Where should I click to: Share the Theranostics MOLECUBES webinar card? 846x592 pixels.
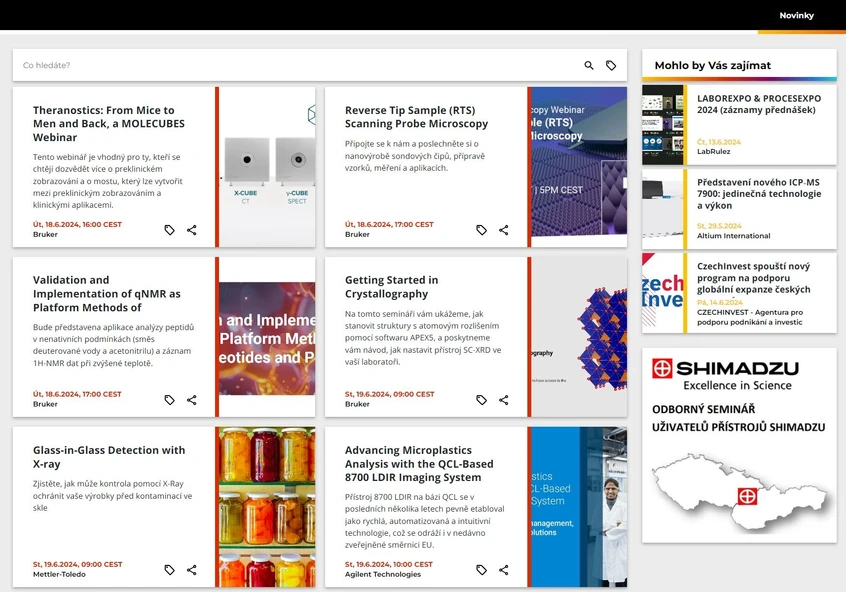coord(192,230)
